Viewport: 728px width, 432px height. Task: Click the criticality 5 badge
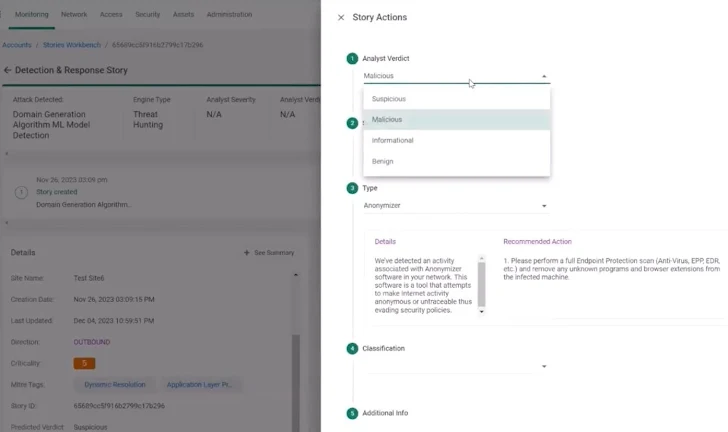point(84,363)
